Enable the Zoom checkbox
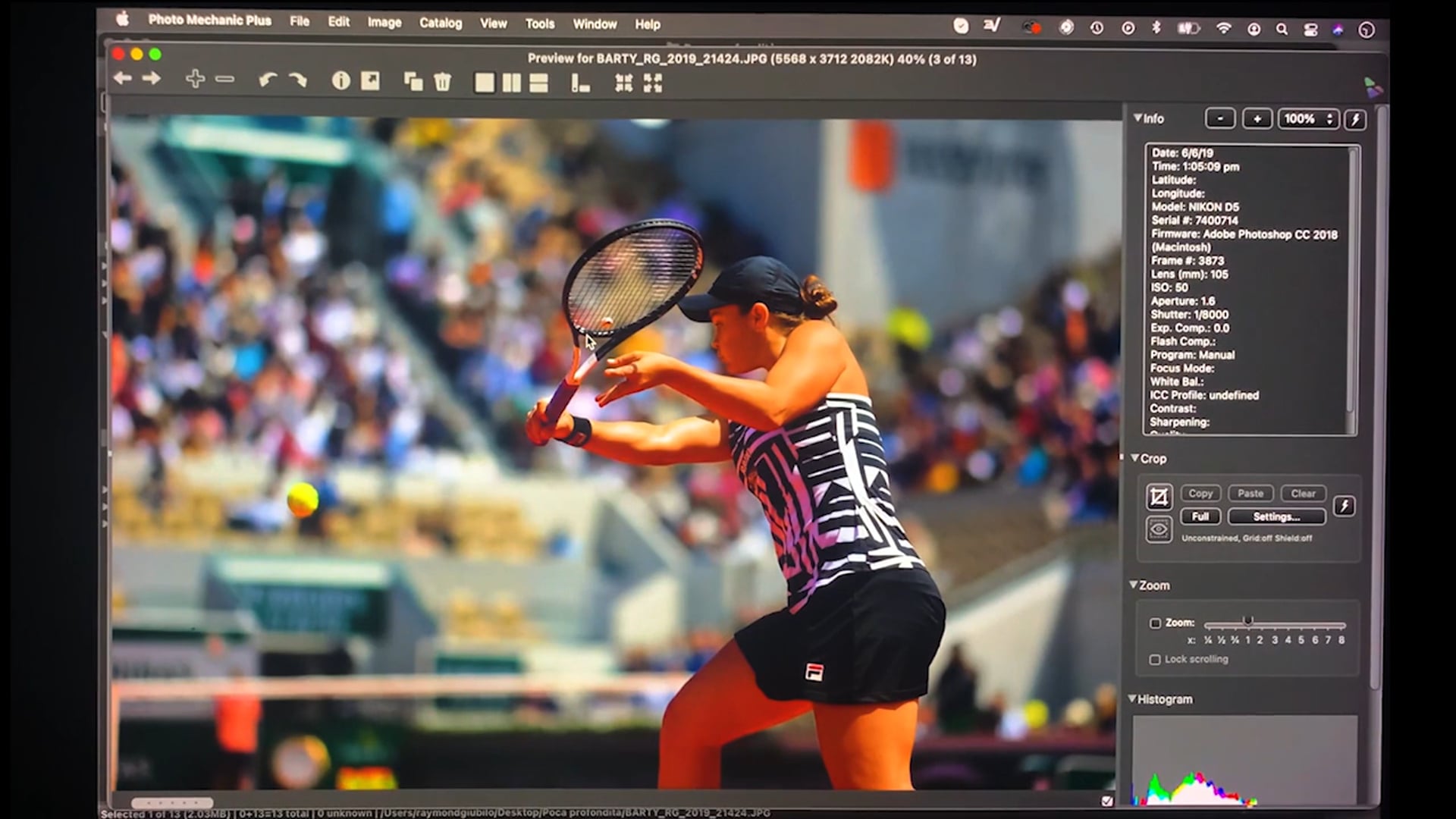Image resolution: width=1456 pixels, height=819 pixels. (1155, 623)
